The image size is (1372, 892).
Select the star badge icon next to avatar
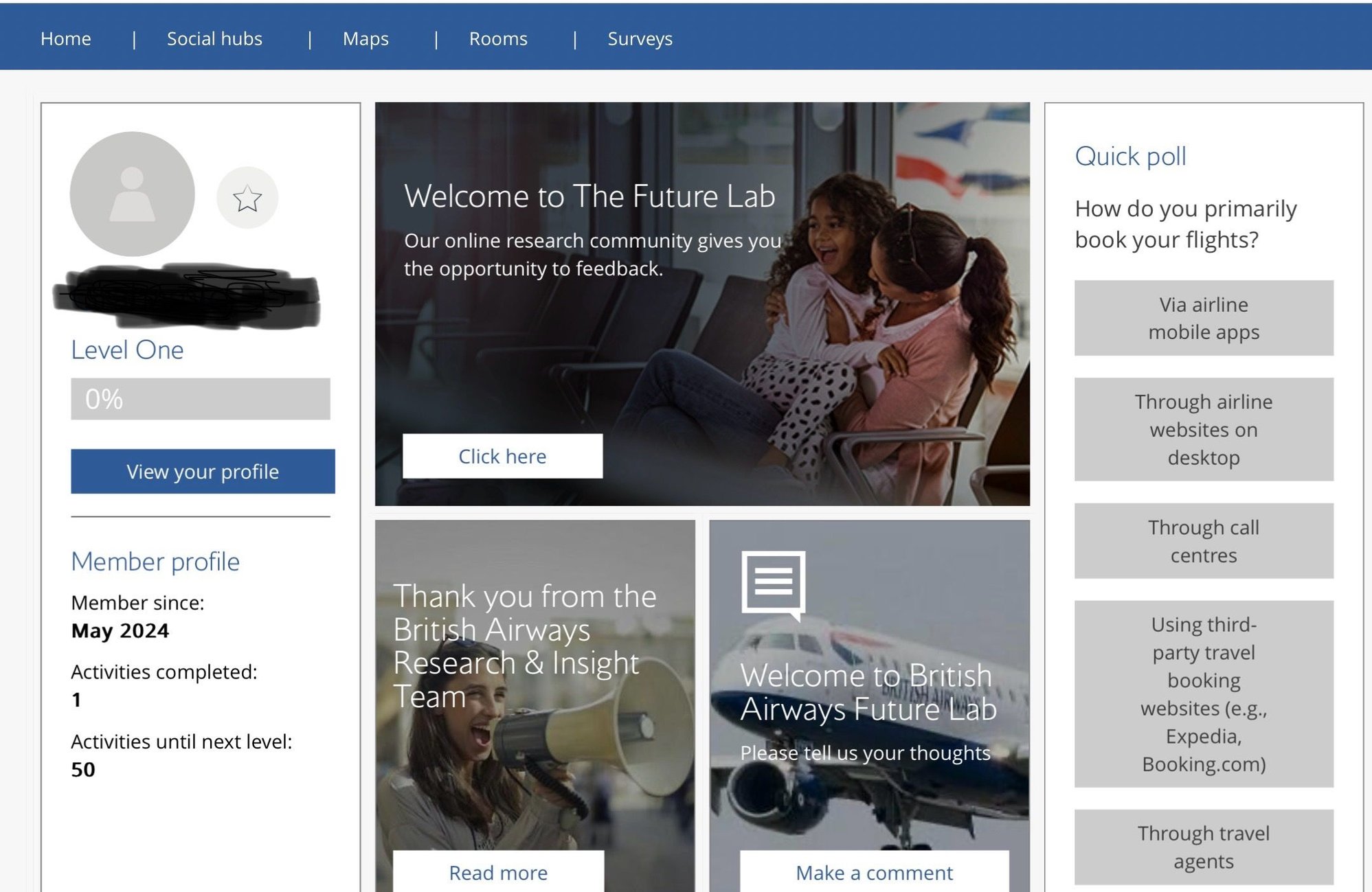[x=247, y=198]
